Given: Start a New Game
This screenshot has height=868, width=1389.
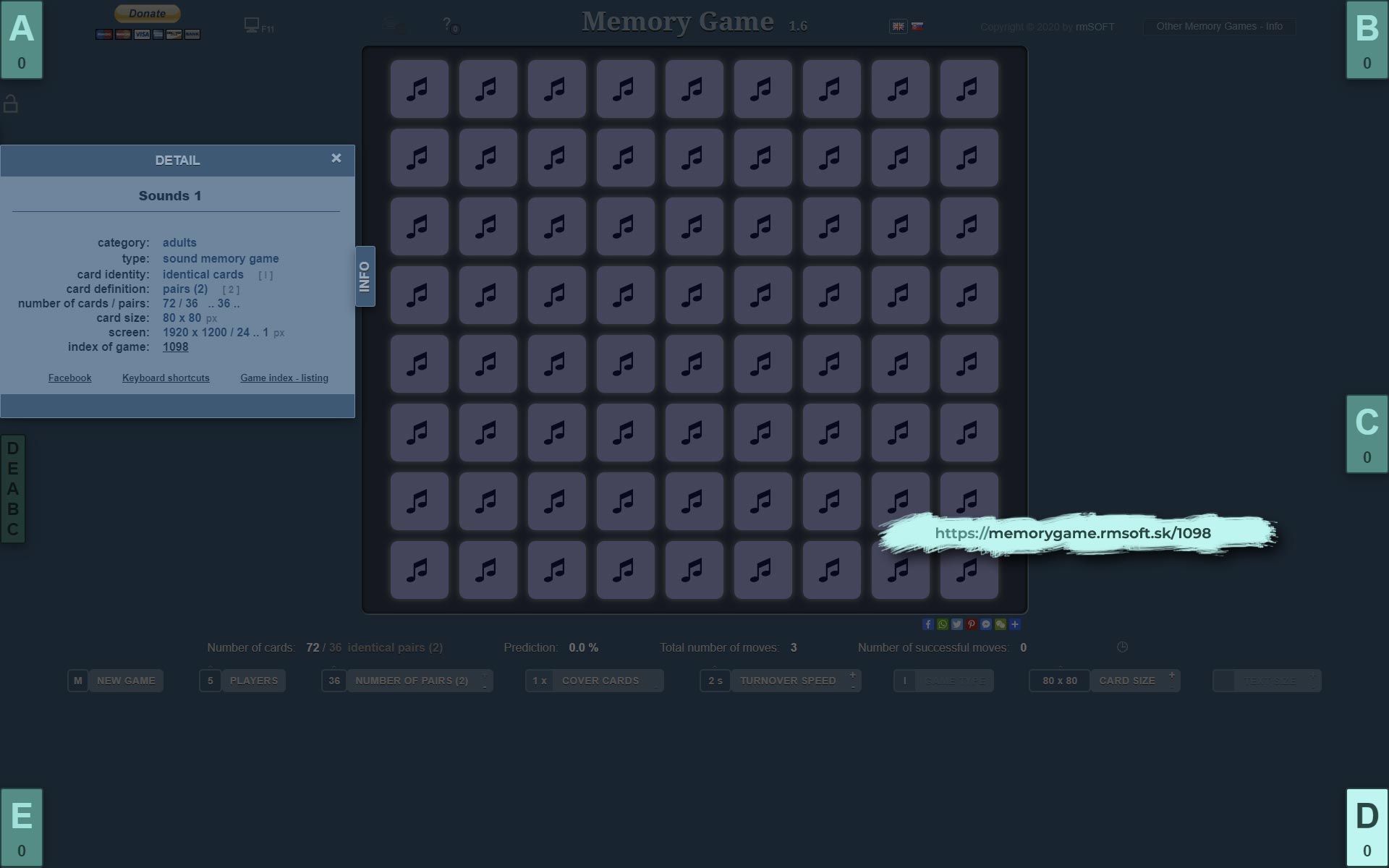Looking at the screenshot, I should pyautogui.click(x=126, y=681).
